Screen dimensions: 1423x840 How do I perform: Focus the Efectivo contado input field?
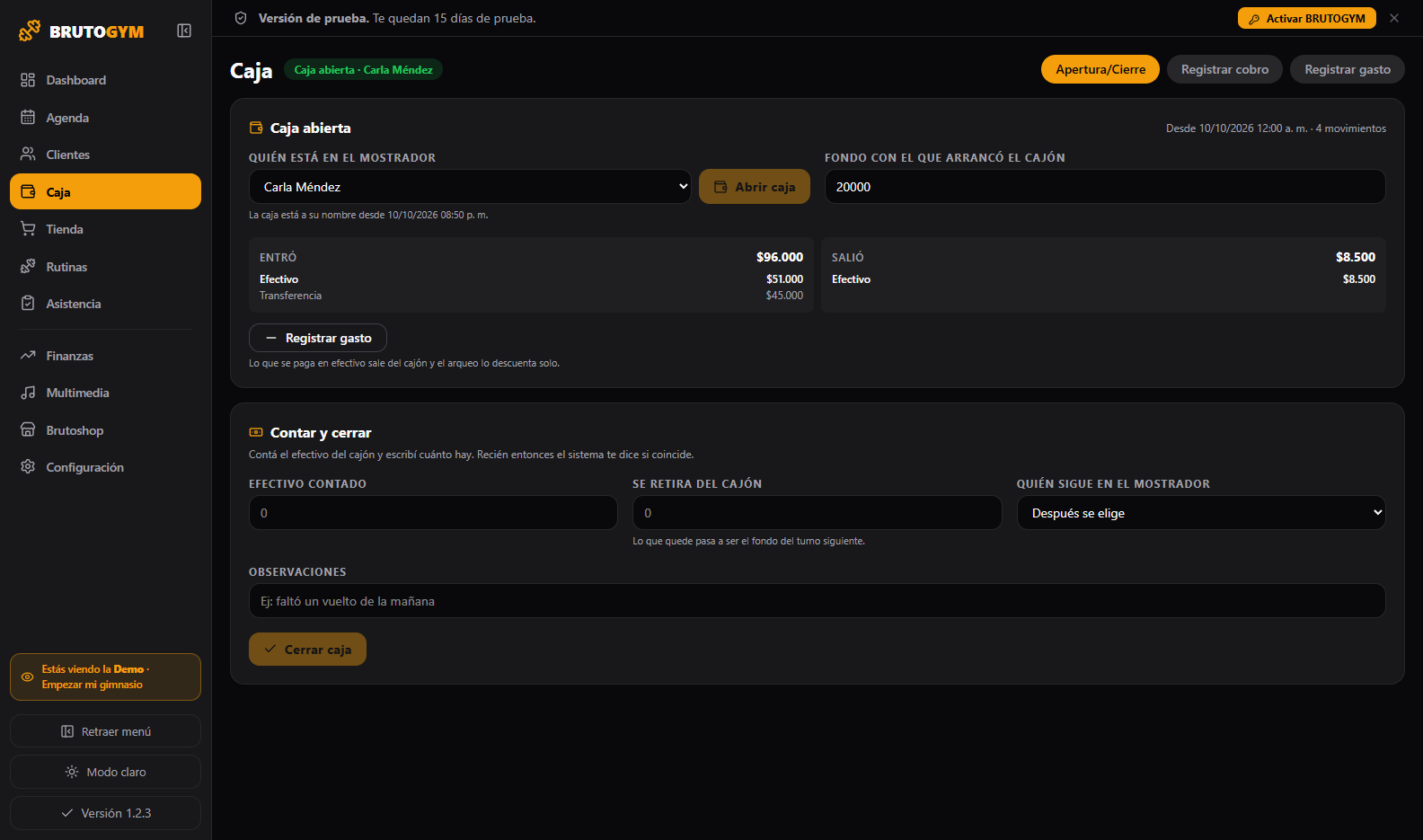point(433,513)
